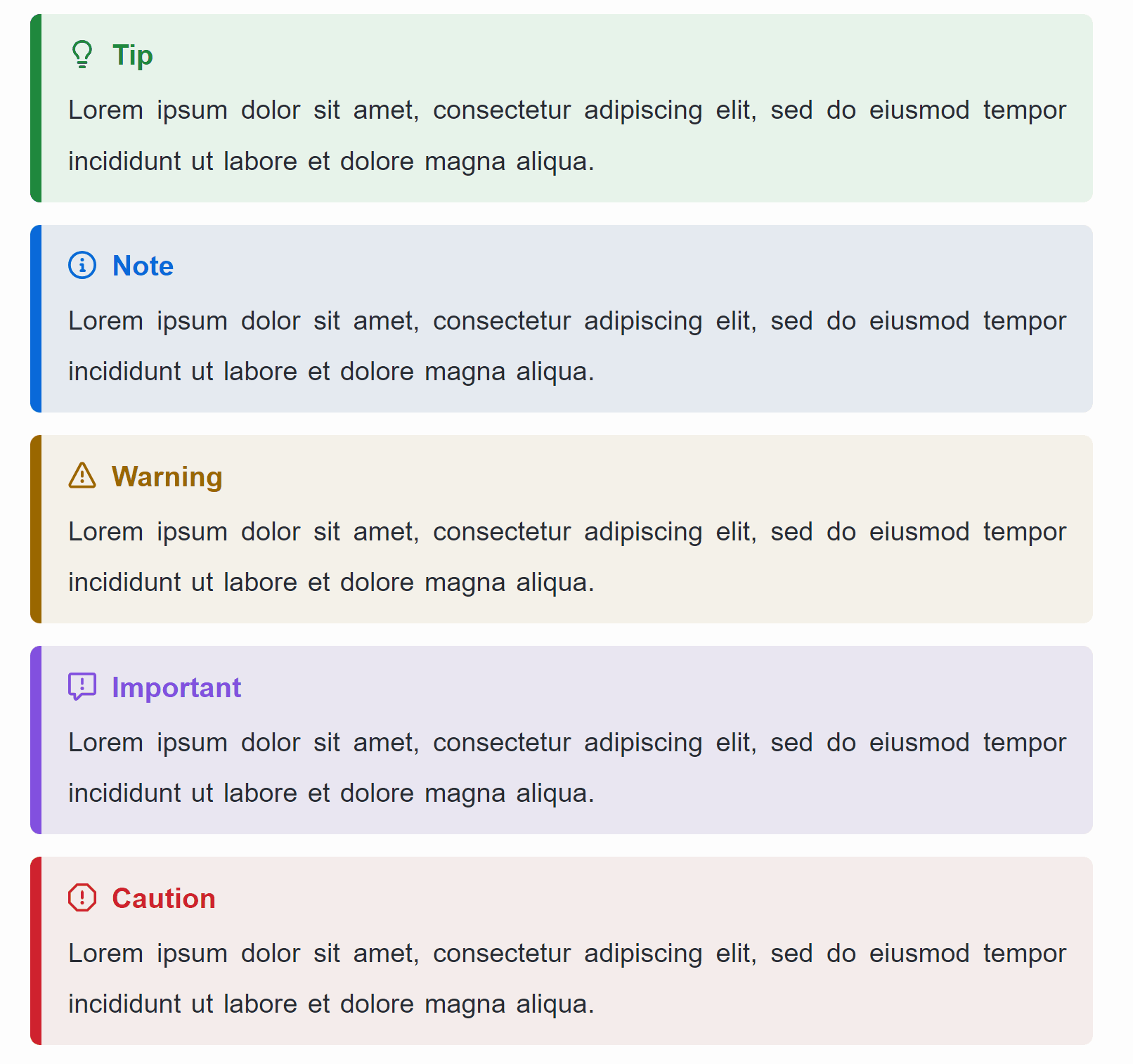Click the brown Warning heading text

[x=167, y=476]
